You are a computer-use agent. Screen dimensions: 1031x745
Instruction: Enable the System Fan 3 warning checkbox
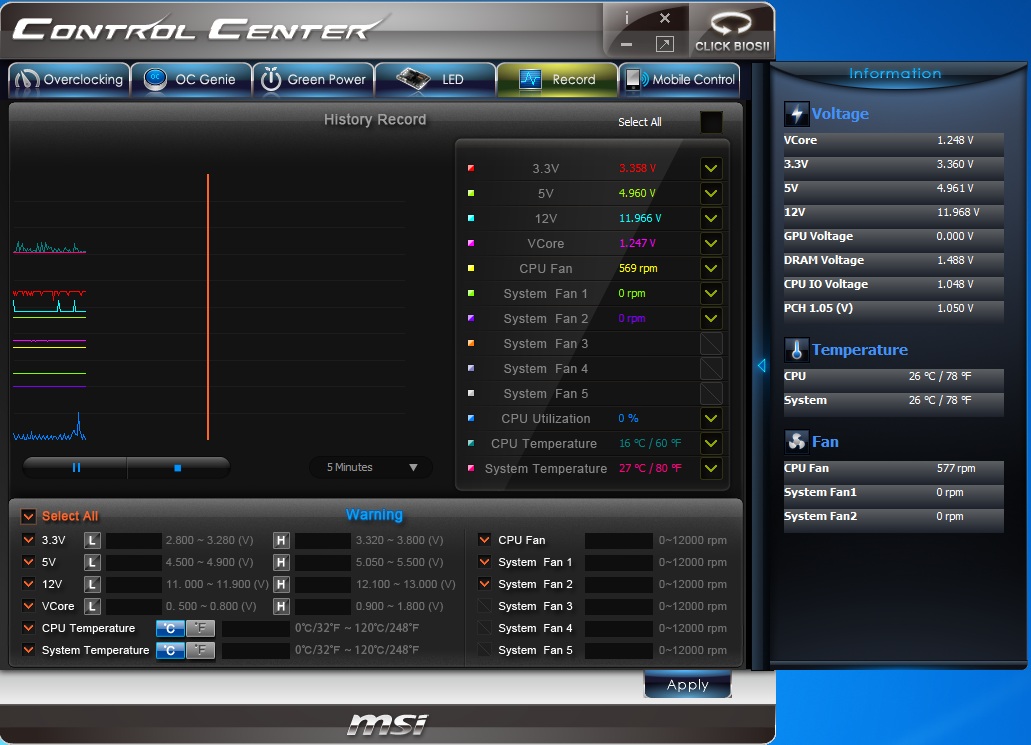pyautogui.click(x=485, y=606)
